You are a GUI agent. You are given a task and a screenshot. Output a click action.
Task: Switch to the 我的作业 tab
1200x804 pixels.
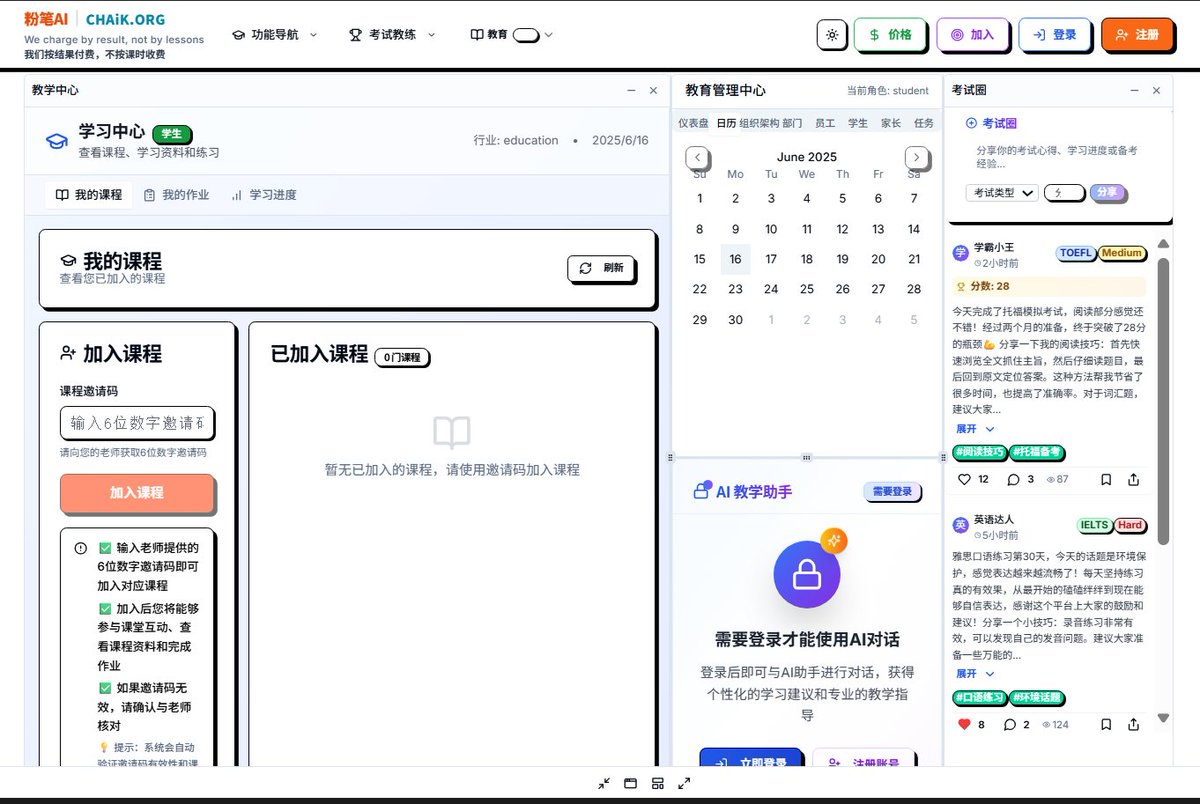coord(187,195)
